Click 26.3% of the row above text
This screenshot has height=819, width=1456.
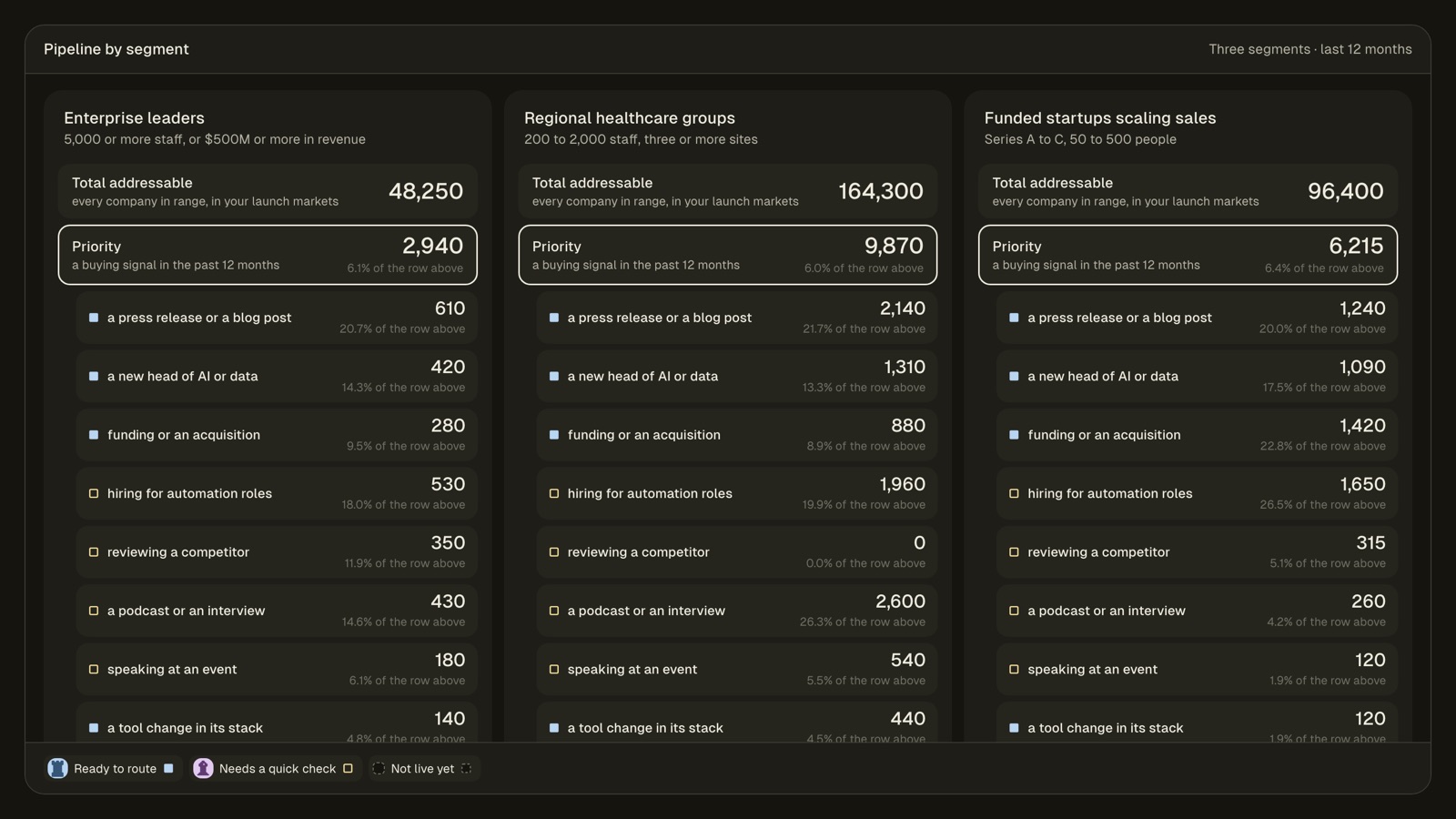click(x=863, y=622)
